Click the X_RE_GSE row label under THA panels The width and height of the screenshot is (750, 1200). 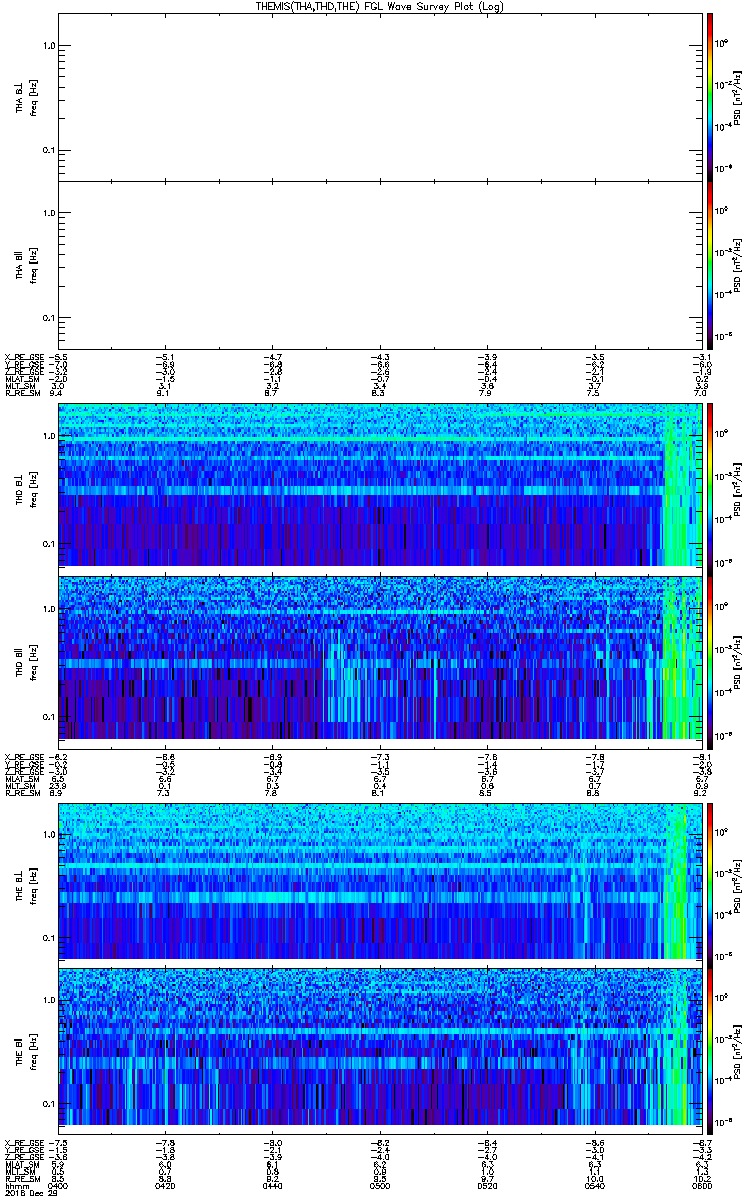click(x=26, y=357)
